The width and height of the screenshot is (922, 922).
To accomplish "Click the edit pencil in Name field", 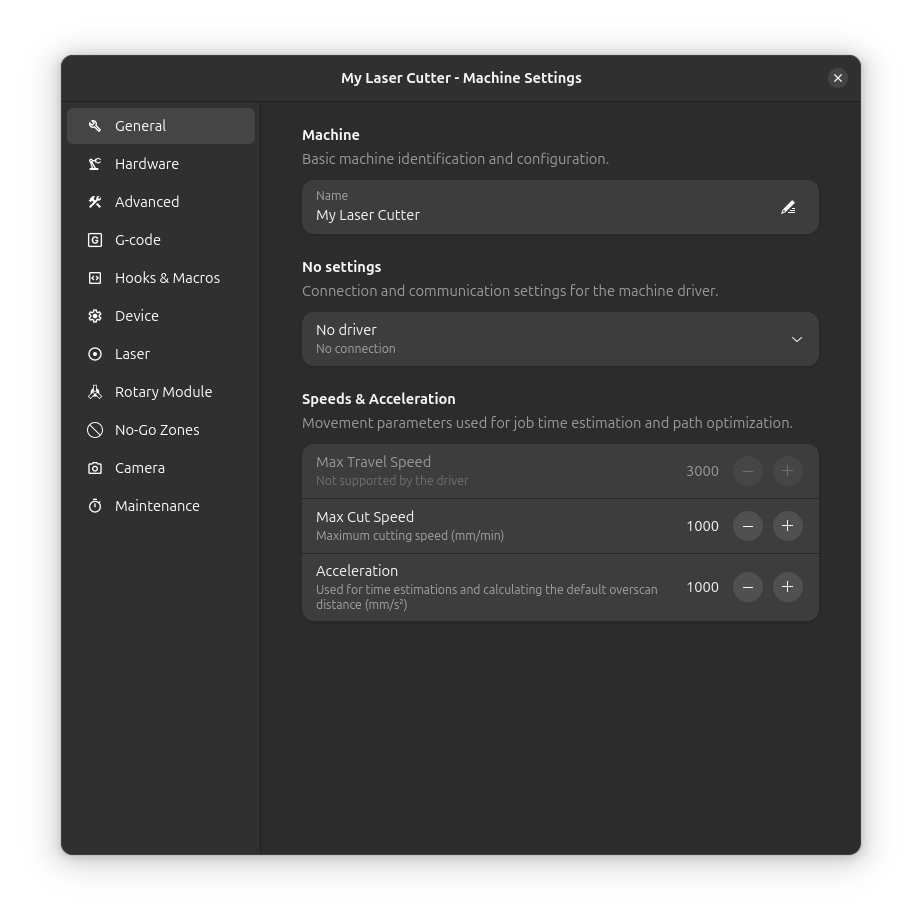I will click(x=788, y=207).
